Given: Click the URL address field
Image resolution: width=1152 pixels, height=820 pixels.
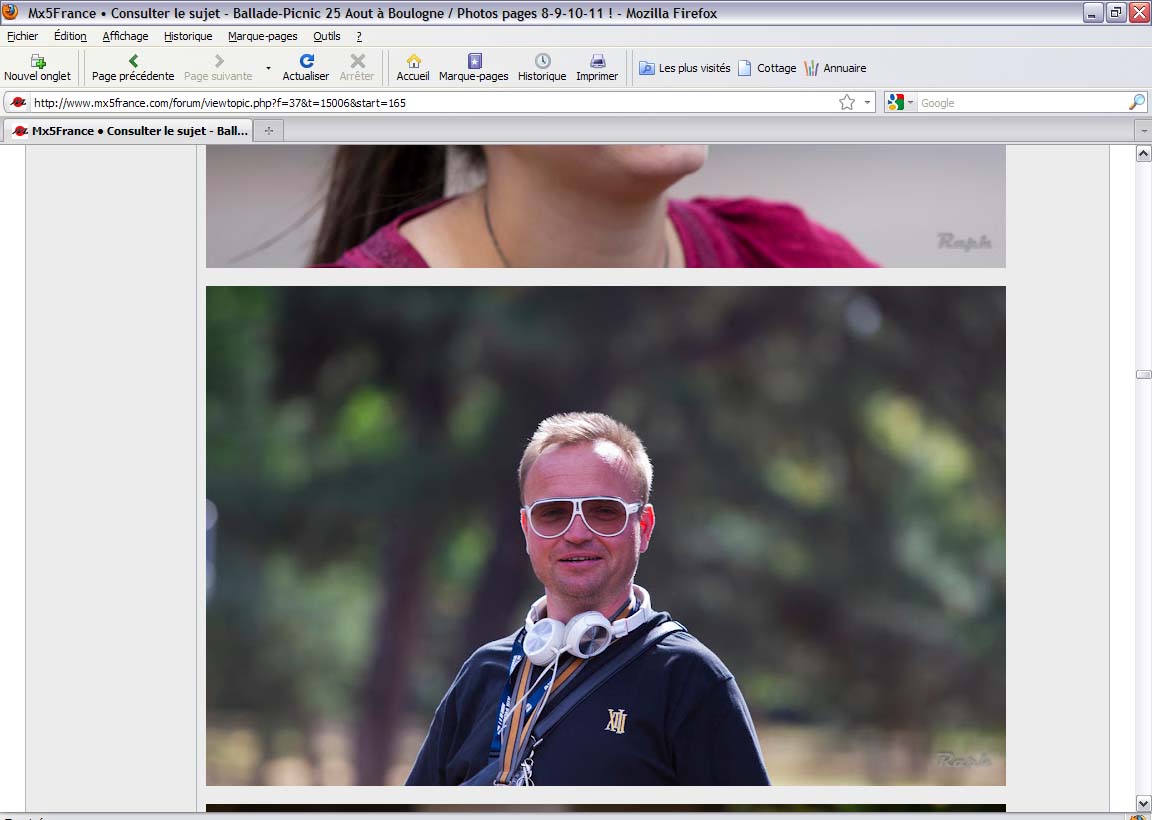Looking at the screenshot, I should [433, 103].
